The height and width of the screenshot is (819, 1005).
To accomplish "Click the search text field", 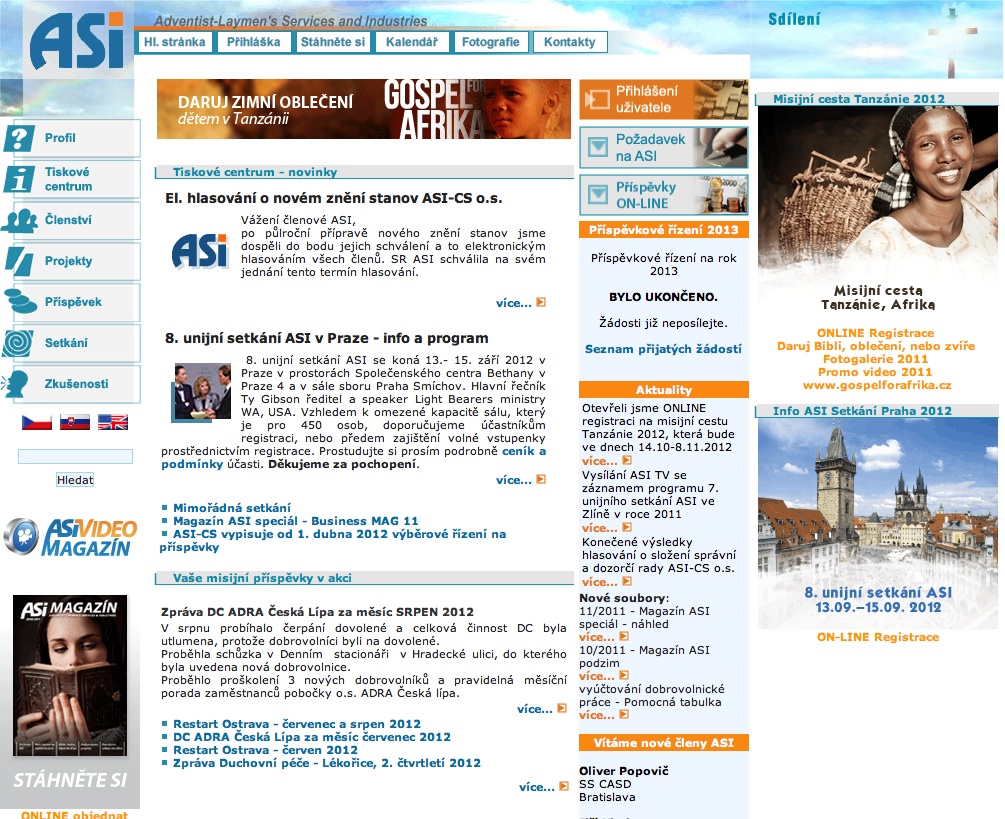I will coord(75,457).
